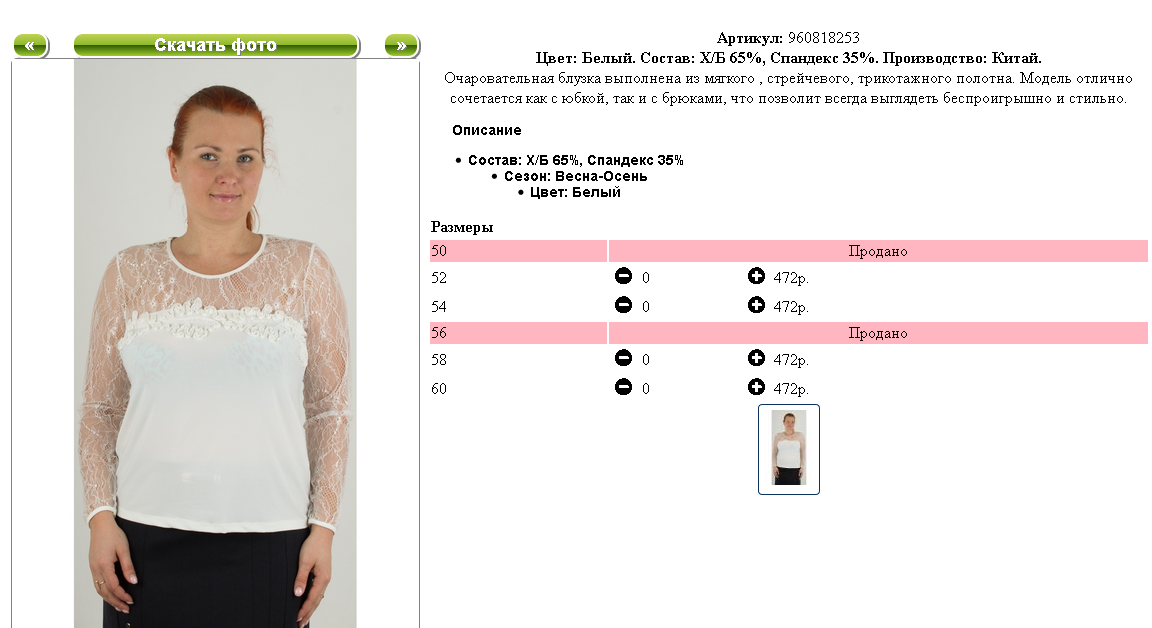The width and height of the screenshot is (1152, 628).
Task: Increase quantity for size 52
Action: (x=756, y=276)
